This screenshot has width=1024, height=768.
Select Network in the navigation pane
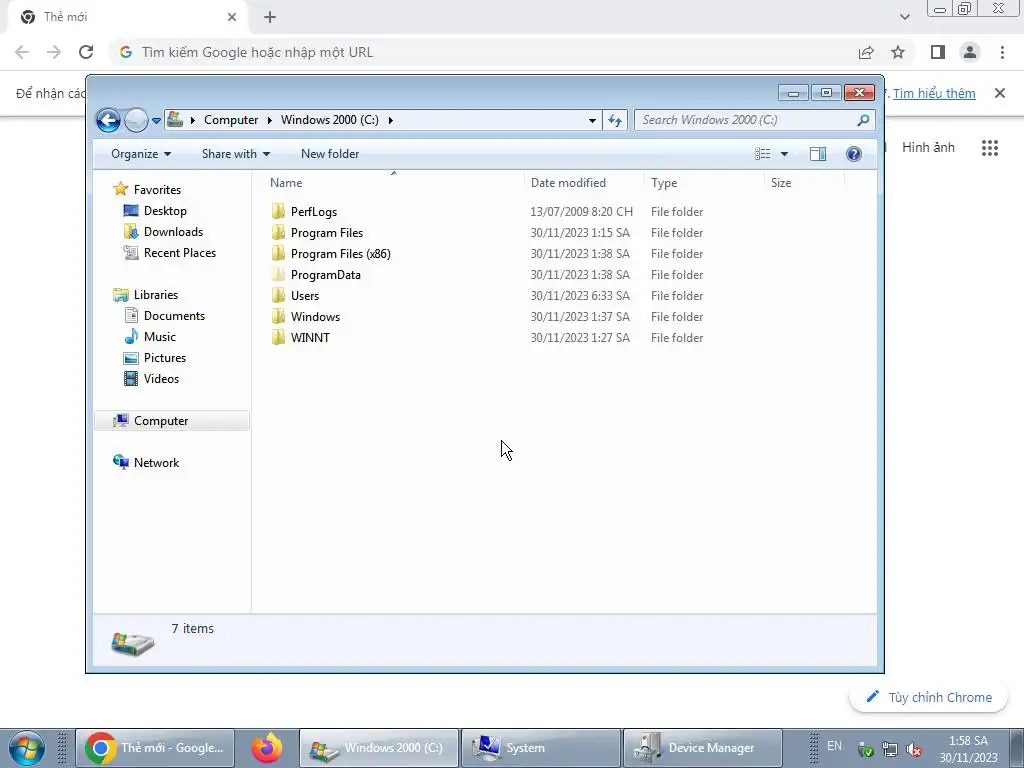(x=156, y=462)
